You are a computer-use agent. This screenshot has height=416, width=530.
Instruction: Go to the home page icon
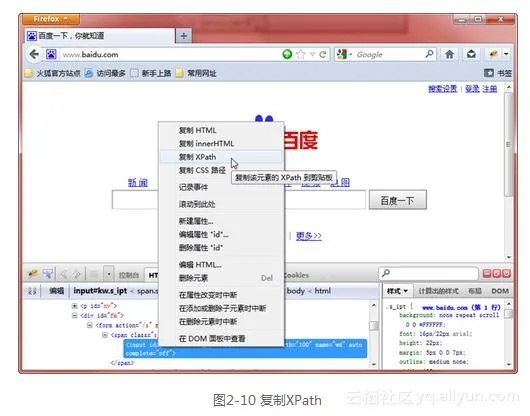coord(449,54)
